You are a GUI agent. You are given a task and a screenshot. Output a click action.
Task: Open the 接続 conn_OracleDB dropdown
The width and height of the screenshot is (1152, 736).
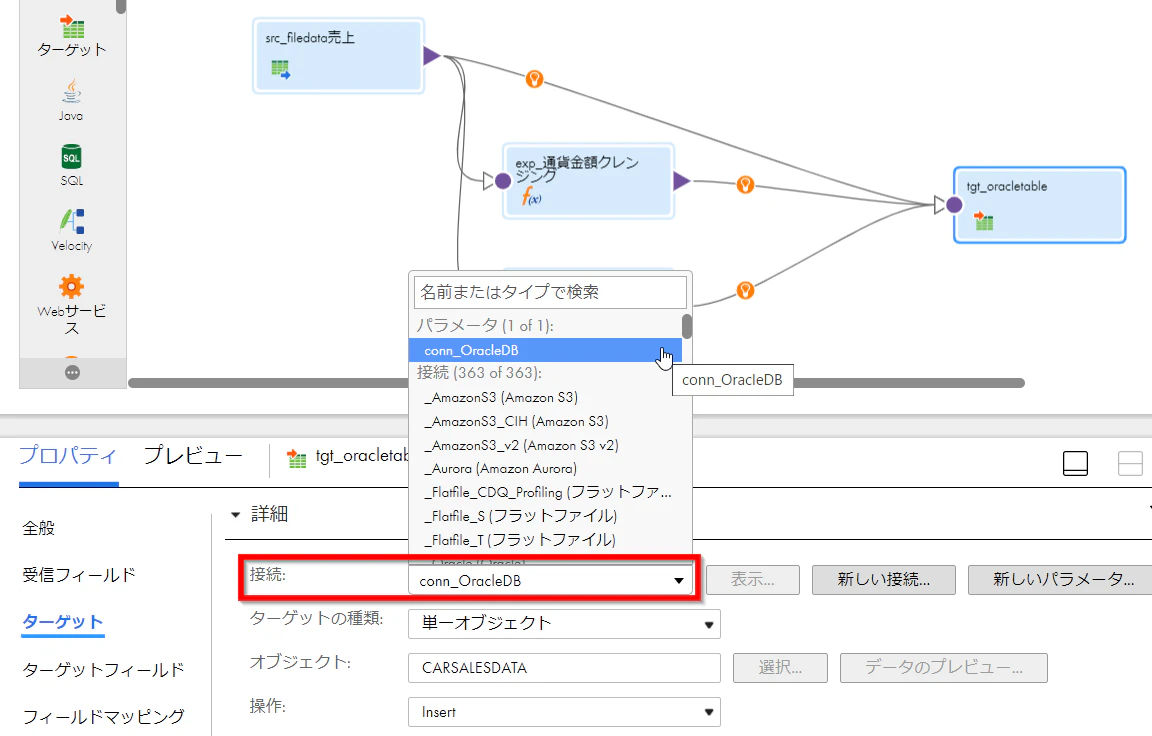(x=551, y=580)
